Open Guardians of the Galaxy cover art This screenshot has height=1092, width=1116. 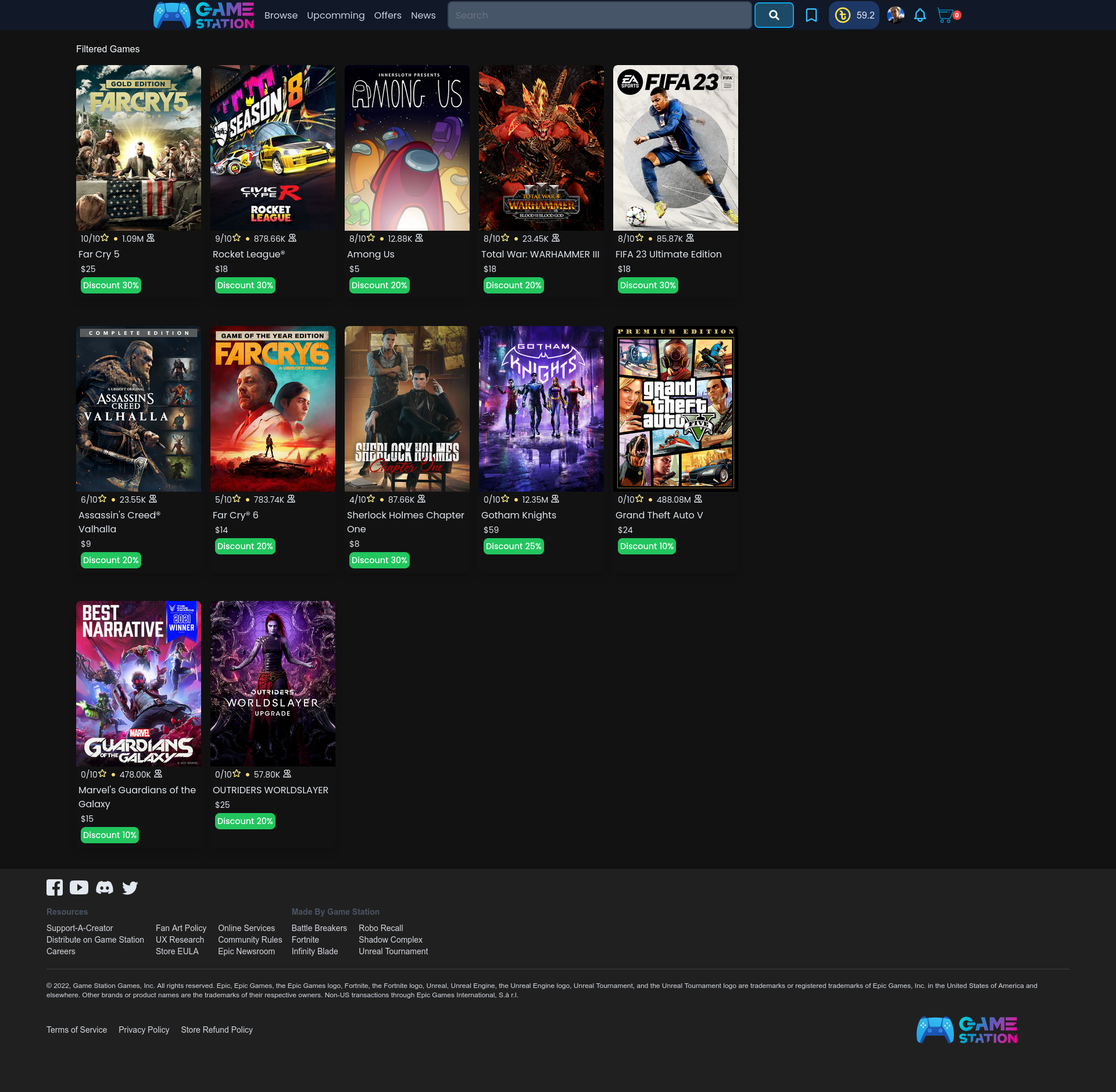tap(138, 683)
